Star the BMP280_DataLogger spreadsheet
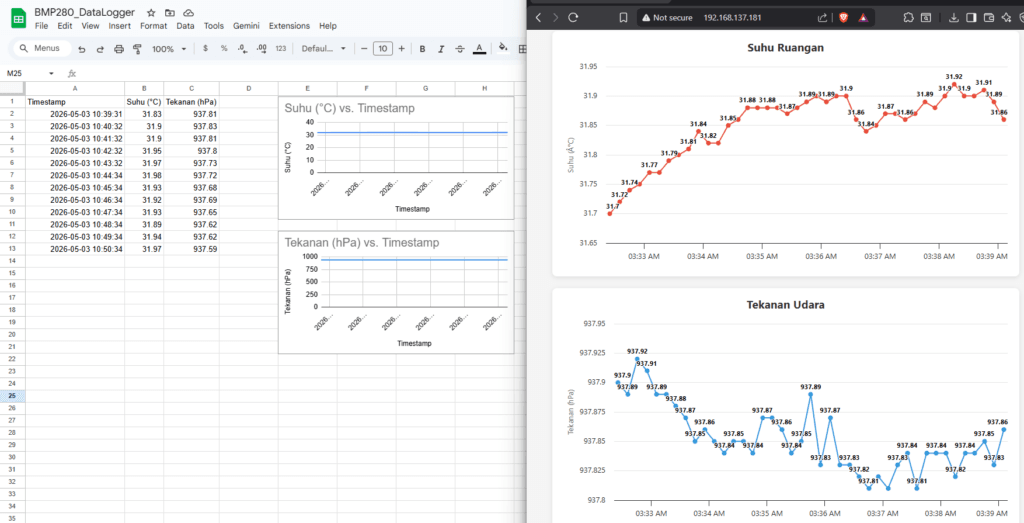Screen dimensions: 1024x523 (x=151, y=12)
